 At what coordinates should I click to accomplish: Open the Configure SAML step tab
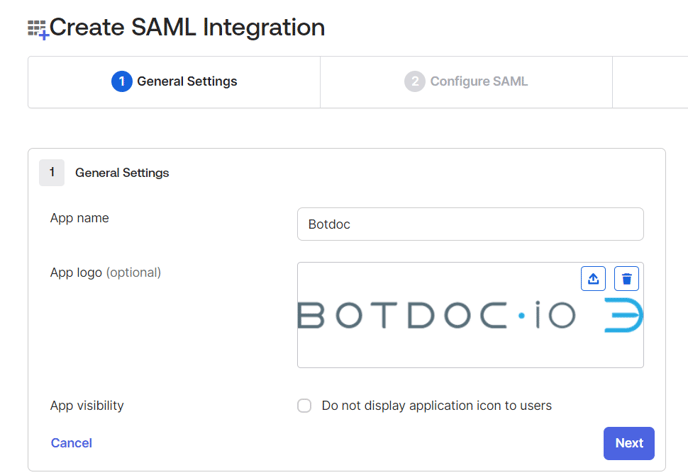click(x=467, y=81)
